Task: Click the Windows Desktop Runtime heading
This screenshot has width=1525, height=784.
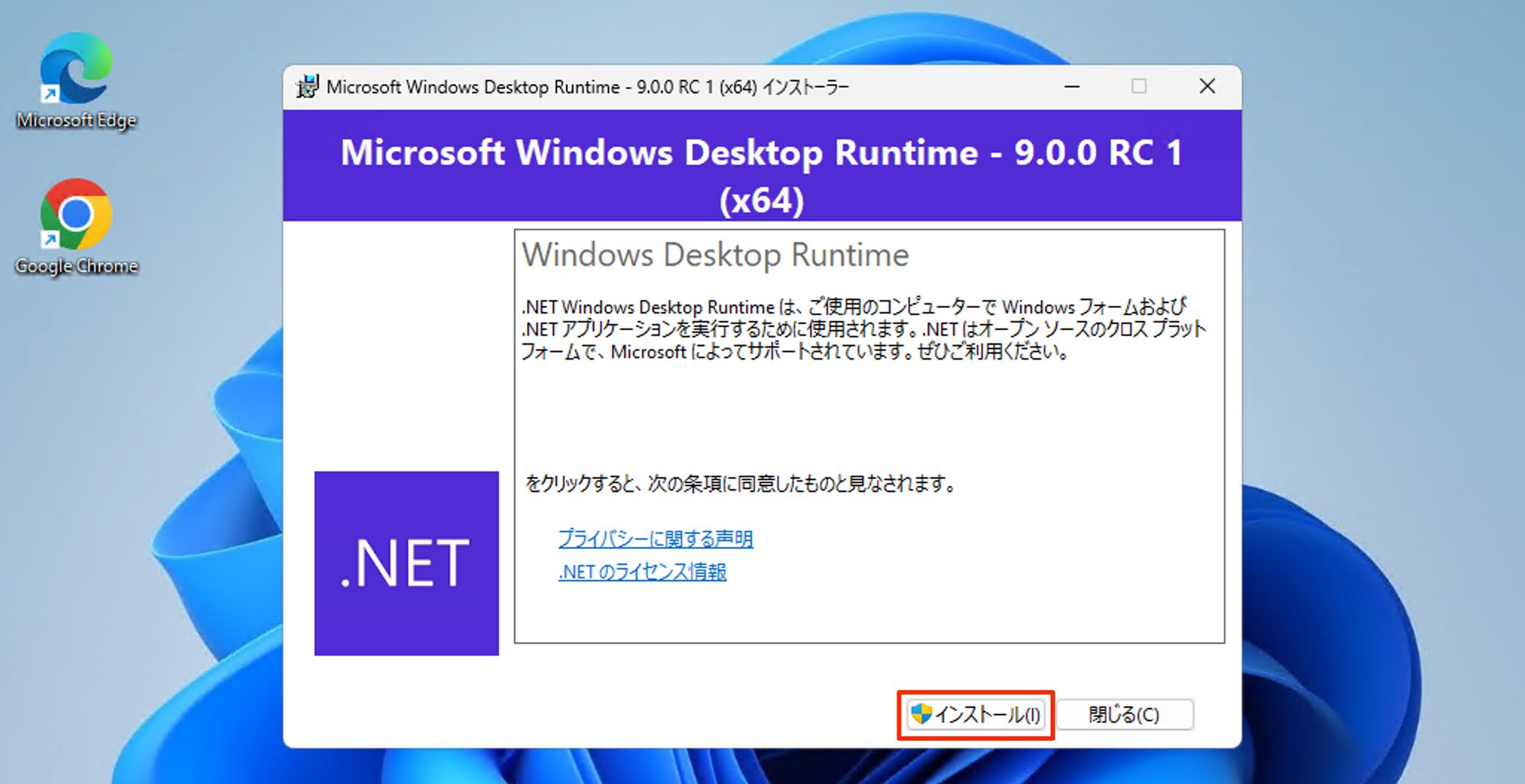Action: (715, 254)
